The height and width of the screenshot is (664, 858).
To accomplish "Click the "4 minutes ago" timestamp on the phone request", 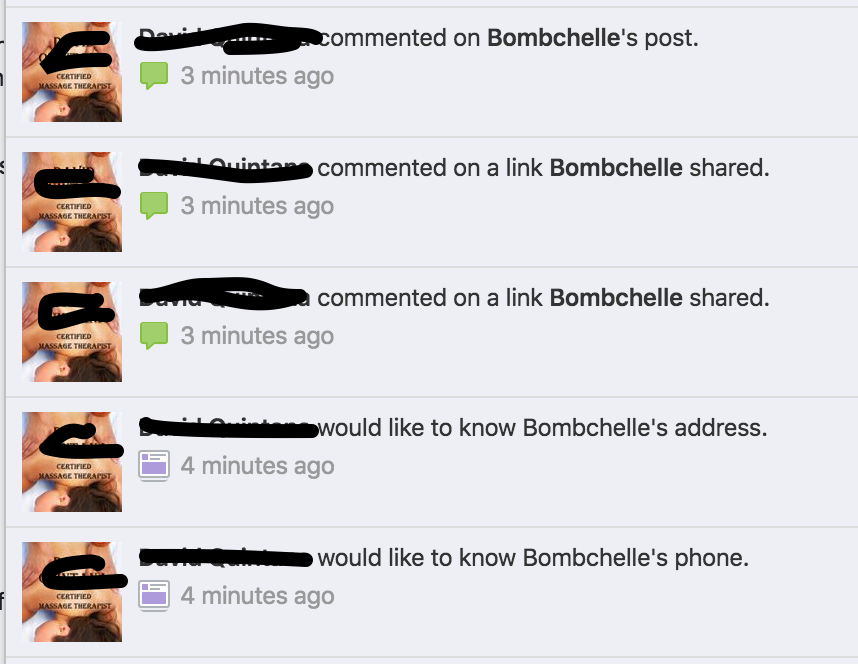I will tap(257, 596).
